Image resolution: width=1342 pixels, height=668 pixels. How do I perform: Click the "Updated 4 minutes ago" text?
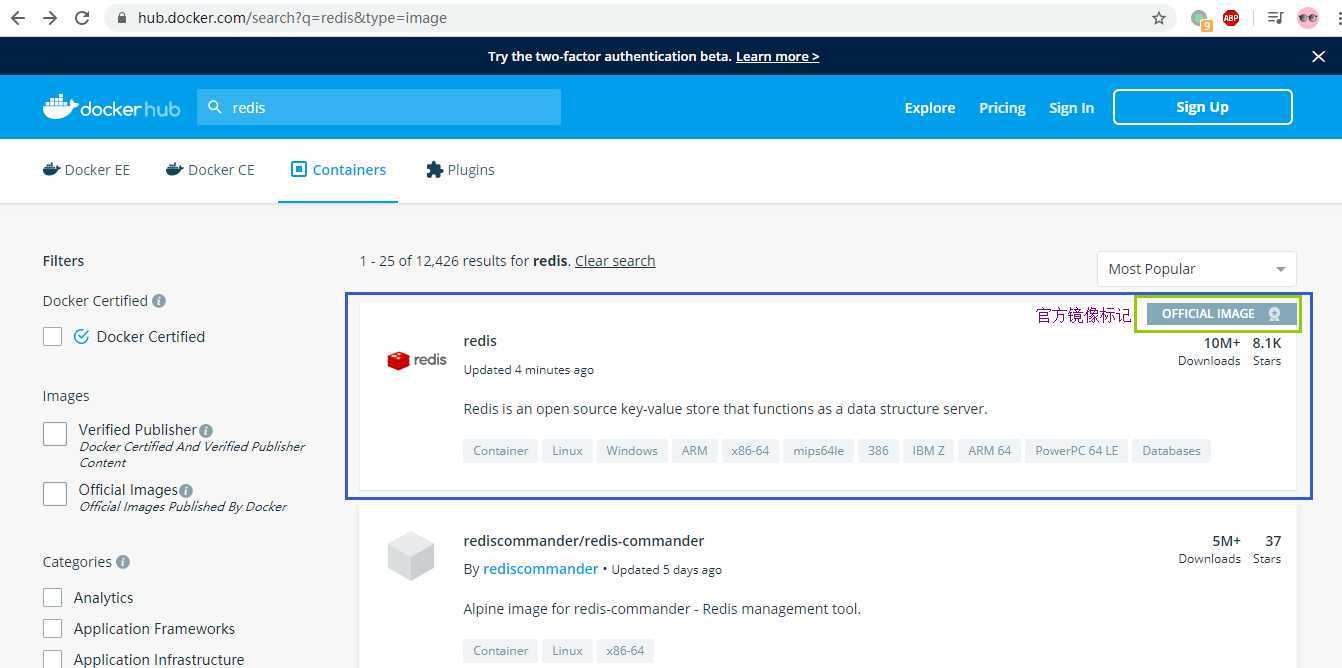(x=528, y=370)
